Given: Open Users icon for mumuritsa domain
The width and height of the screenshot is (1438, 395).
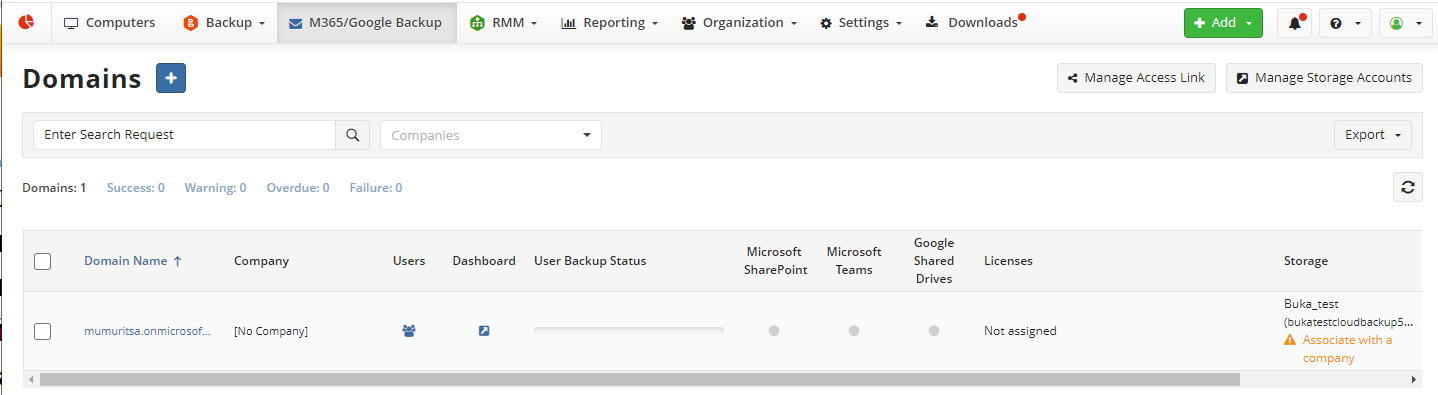Looking at the screenshot, I should (x=409, y=331).
